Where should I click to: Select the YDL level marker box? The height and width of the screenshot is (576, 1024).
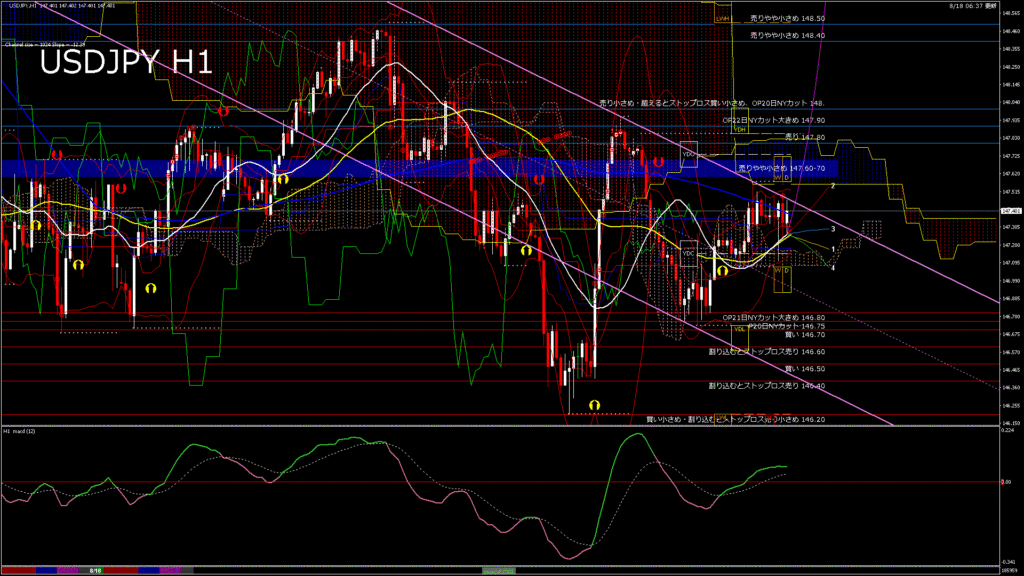click(x=738, y=328)
